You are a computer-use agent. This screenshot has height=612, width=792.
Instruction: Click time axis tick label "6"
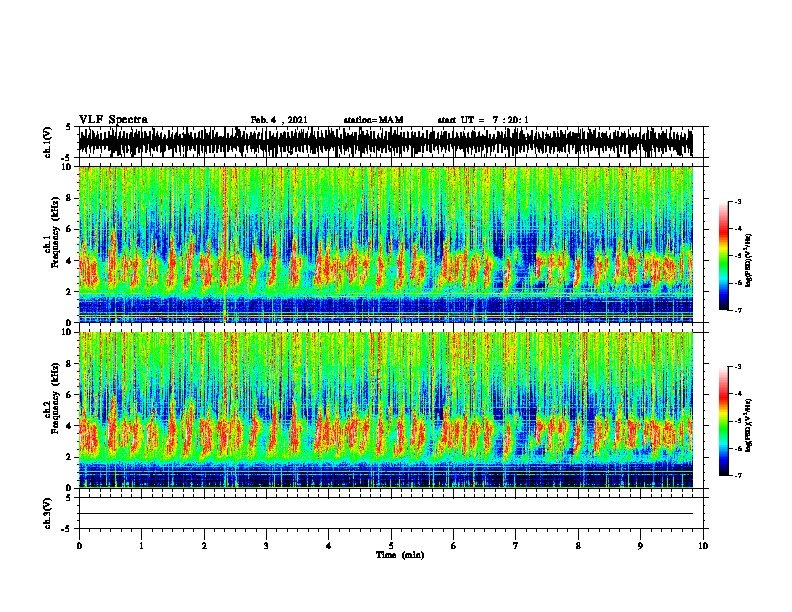pos(454,546)
